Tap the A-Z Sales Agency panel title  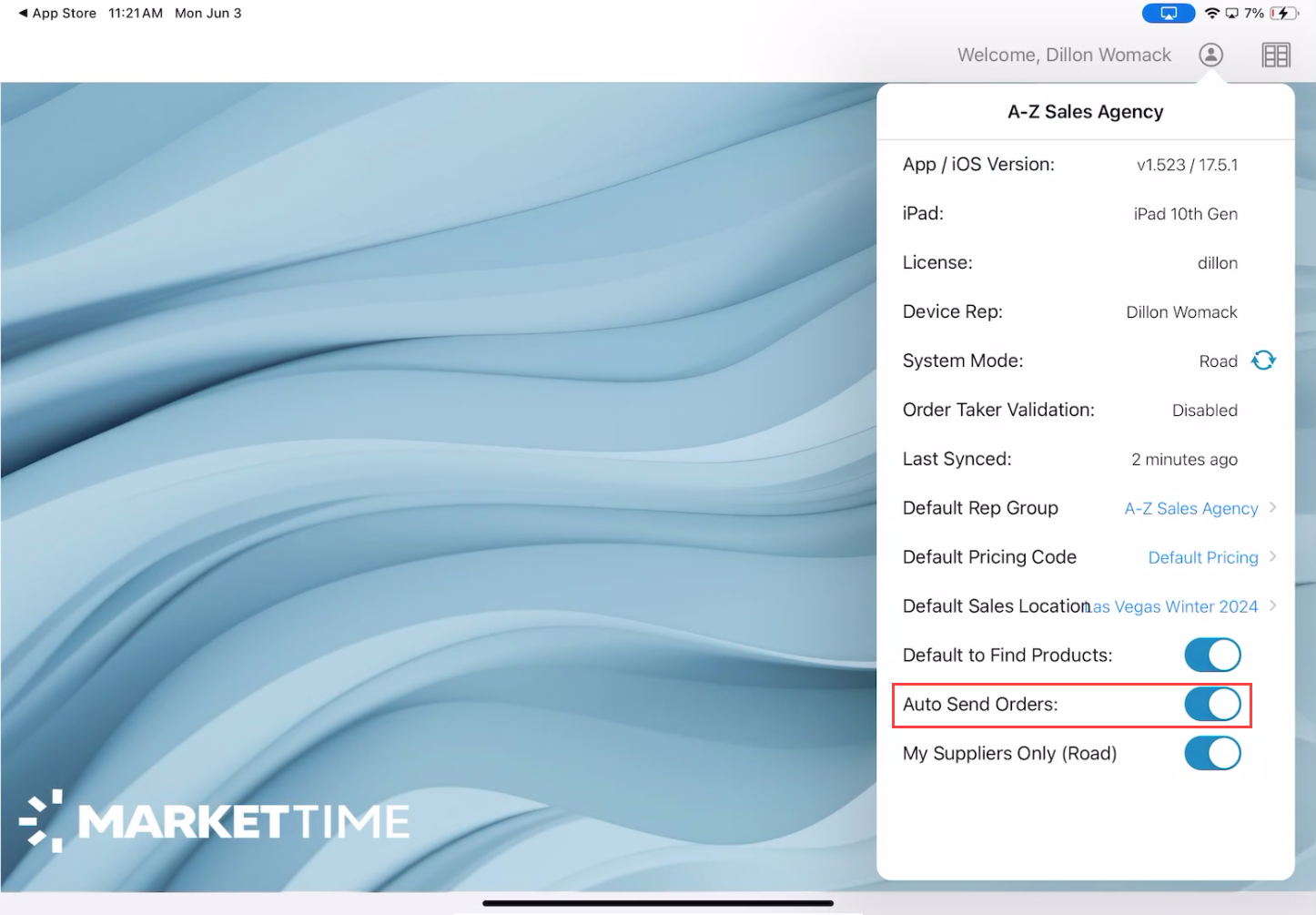coord(1086,112)
